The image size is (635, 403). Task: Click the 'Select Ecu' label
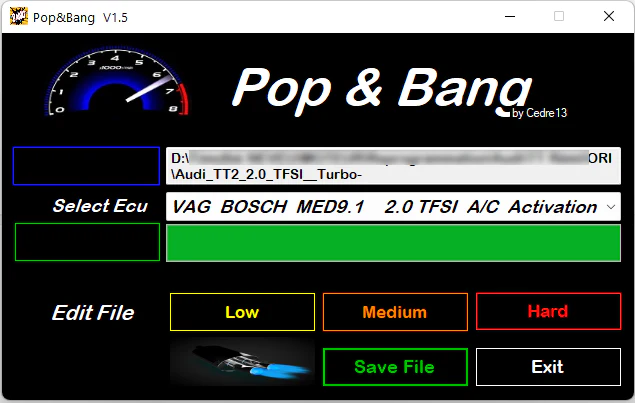pos(100,206)
